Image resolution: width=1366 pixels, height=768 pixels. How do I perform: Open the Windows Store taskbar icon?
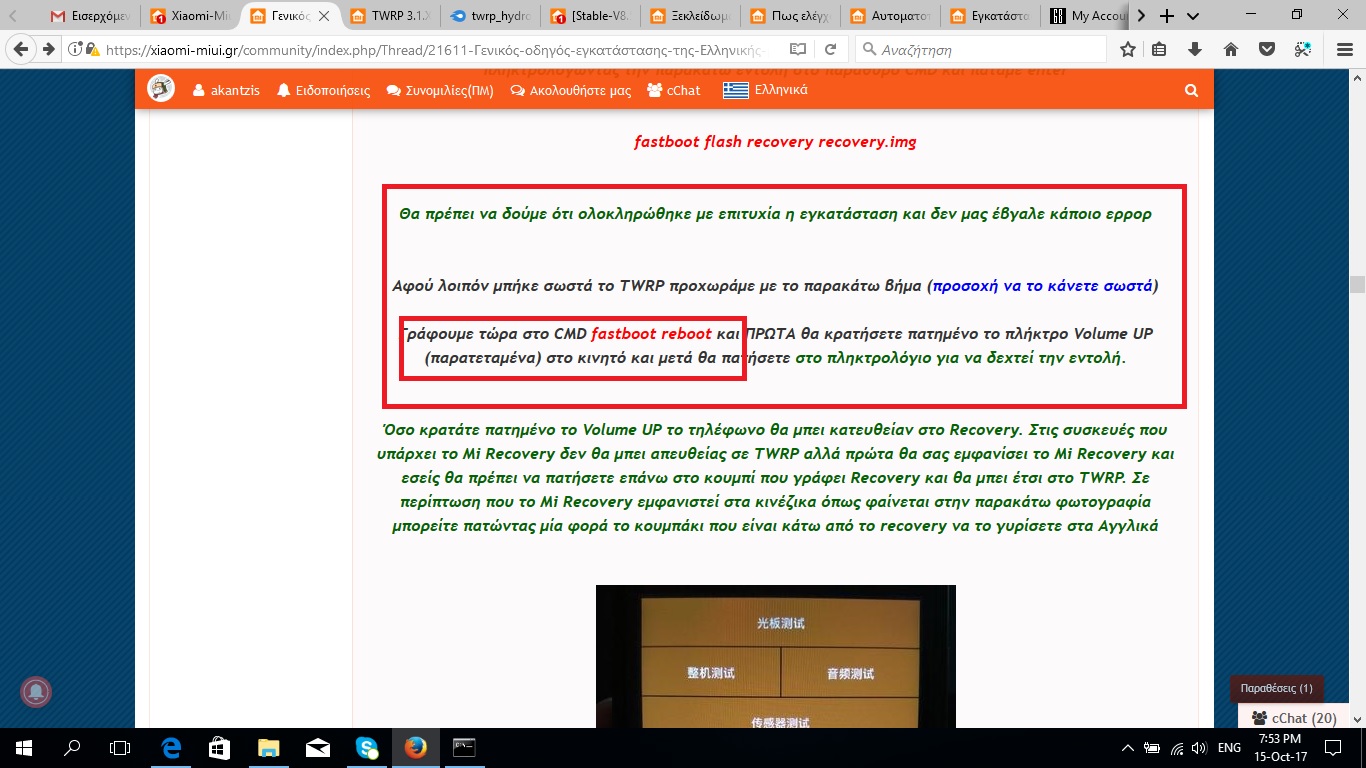[220, 748]
